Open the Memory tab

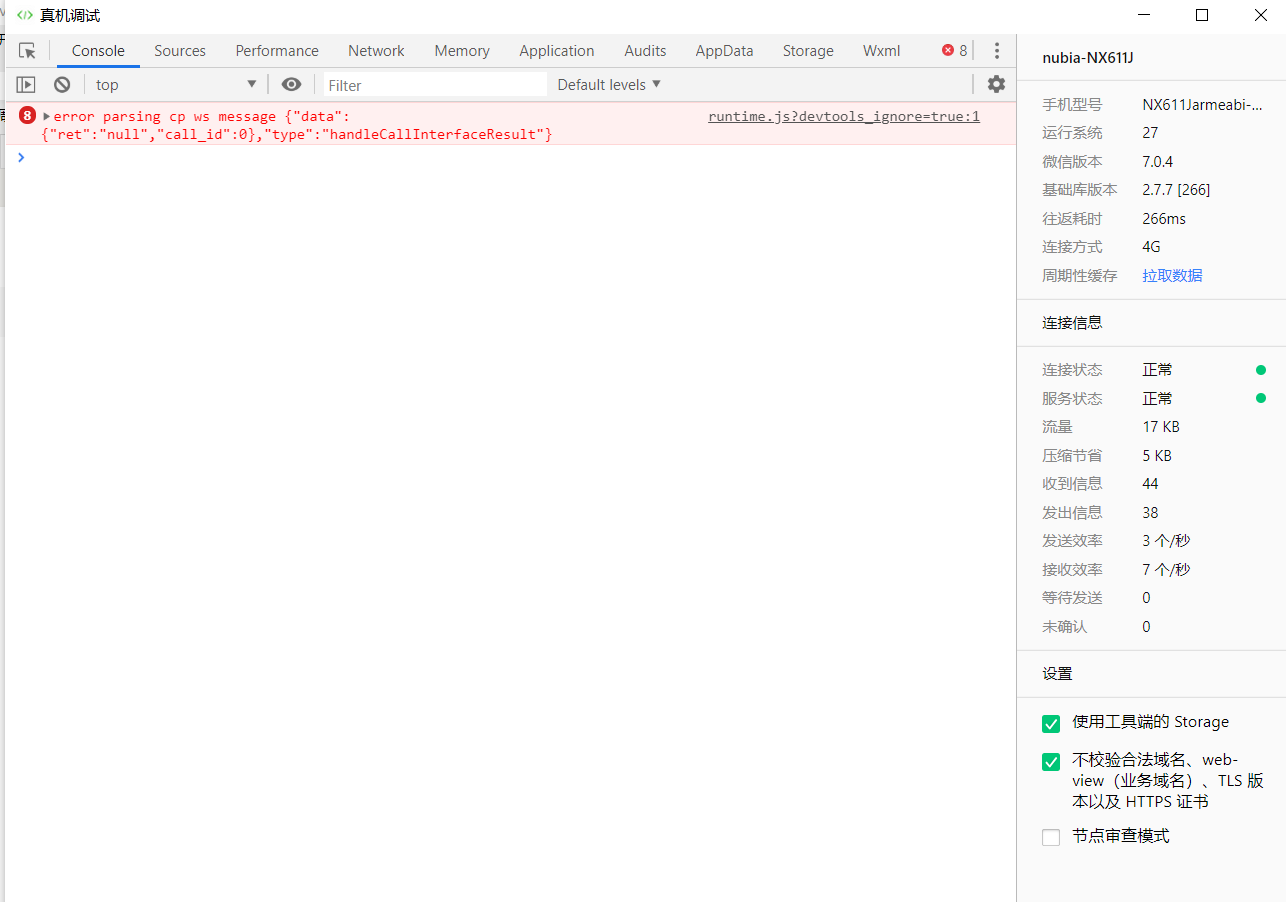pyautogui.click(x=462, y=51)
